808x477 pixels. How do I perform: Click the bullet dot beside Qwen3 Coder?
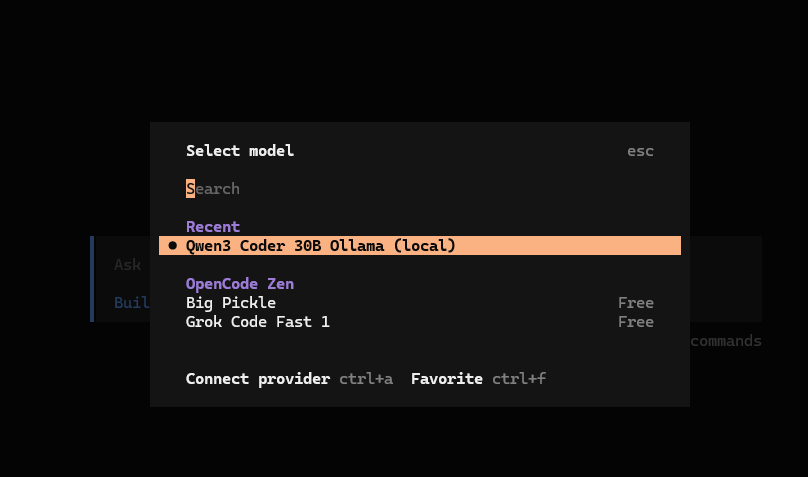(173, 246)
